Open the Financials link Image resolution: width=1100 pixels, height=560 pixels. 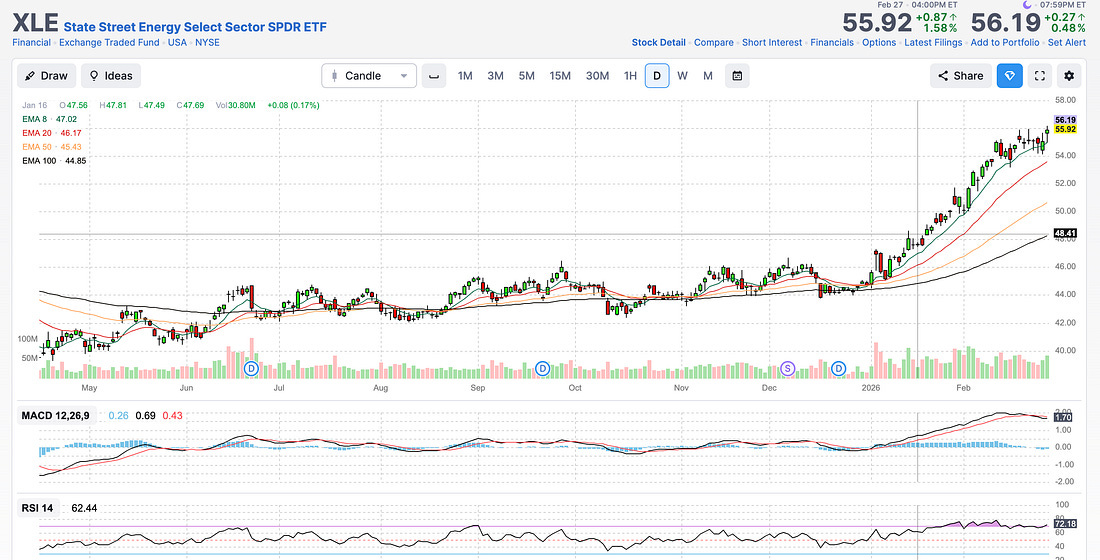click(832, 42)
